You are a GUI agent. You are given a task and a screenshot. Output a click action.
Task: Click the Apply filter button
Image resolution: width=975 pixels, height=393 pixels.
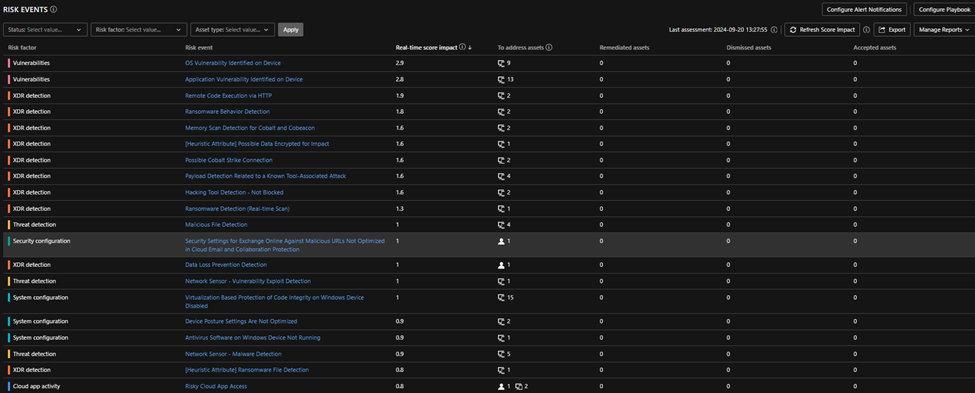tap(290, 29)
